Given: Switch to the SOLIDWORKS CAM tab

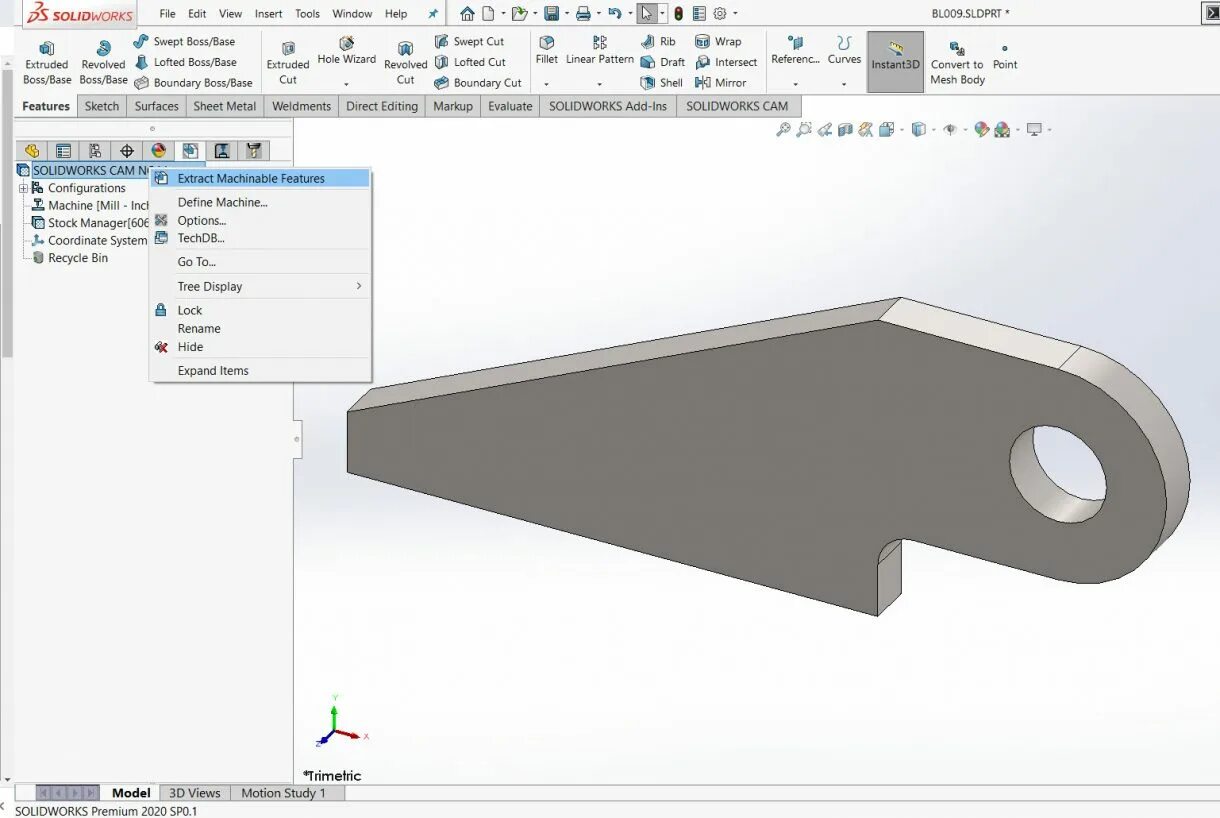Looking at the screenshot, I should [x=737, y=106].
